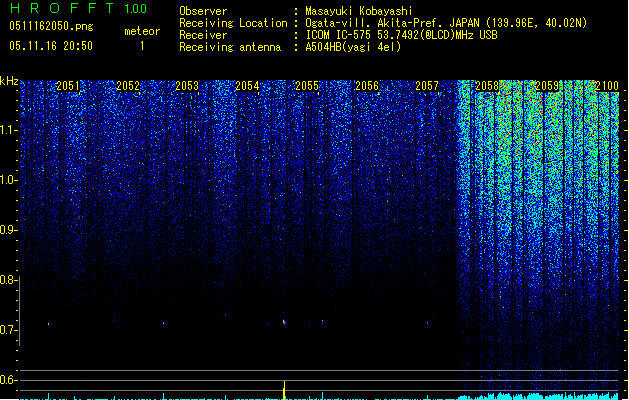Click the 2057 time marker

(x=427, y=86)
